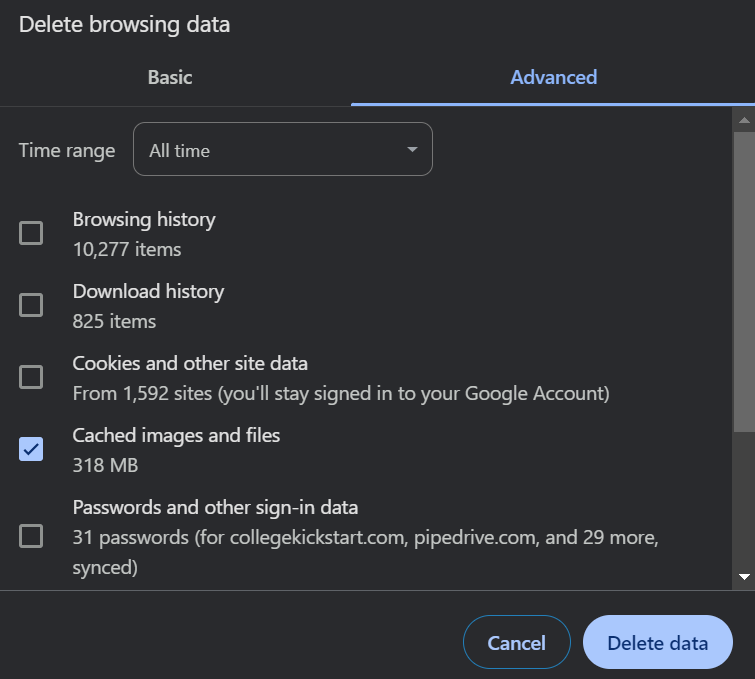755x679 pixels.
Task: Click the scrollbar down arrow icon
Action: point(744,576)
